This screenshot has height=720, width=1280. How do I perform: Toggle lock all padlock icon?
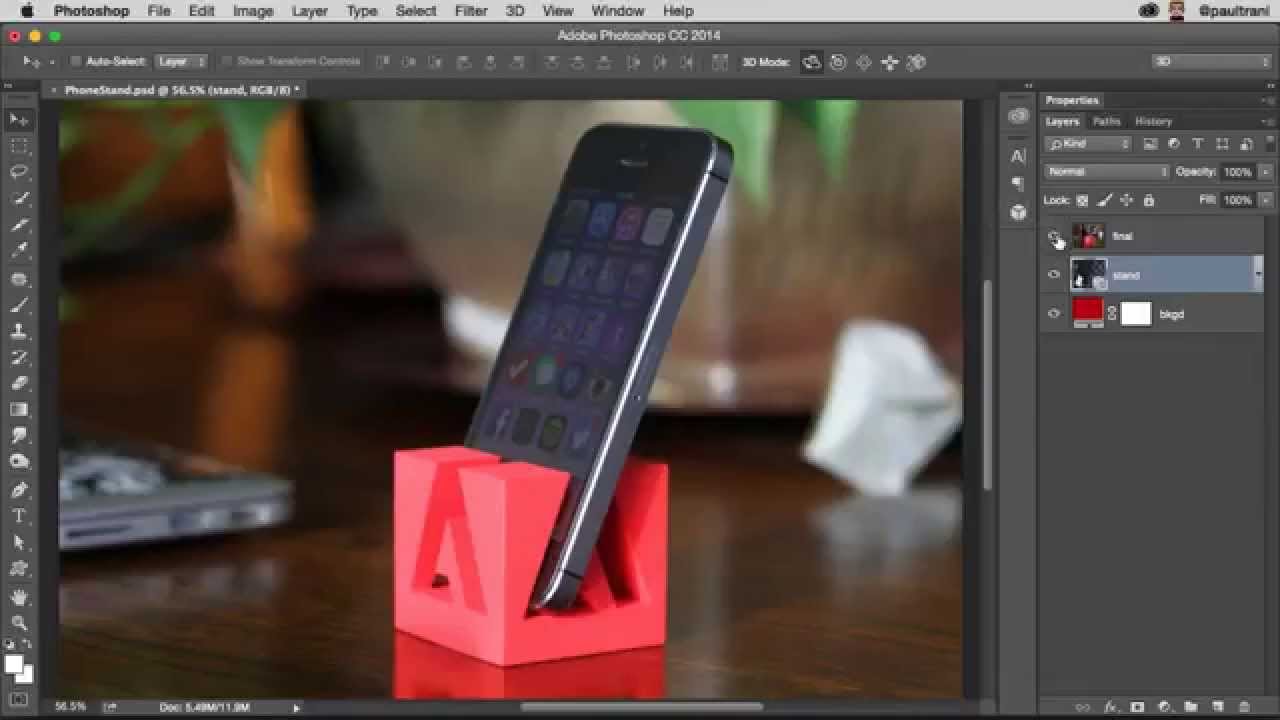tap(1148, 200)
